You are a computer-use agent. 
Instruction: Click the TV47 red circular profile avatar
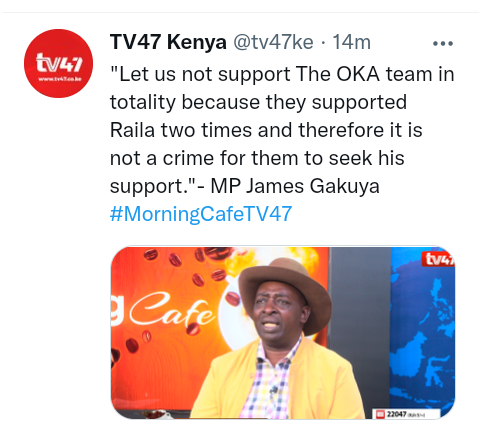tap(58, 63)
